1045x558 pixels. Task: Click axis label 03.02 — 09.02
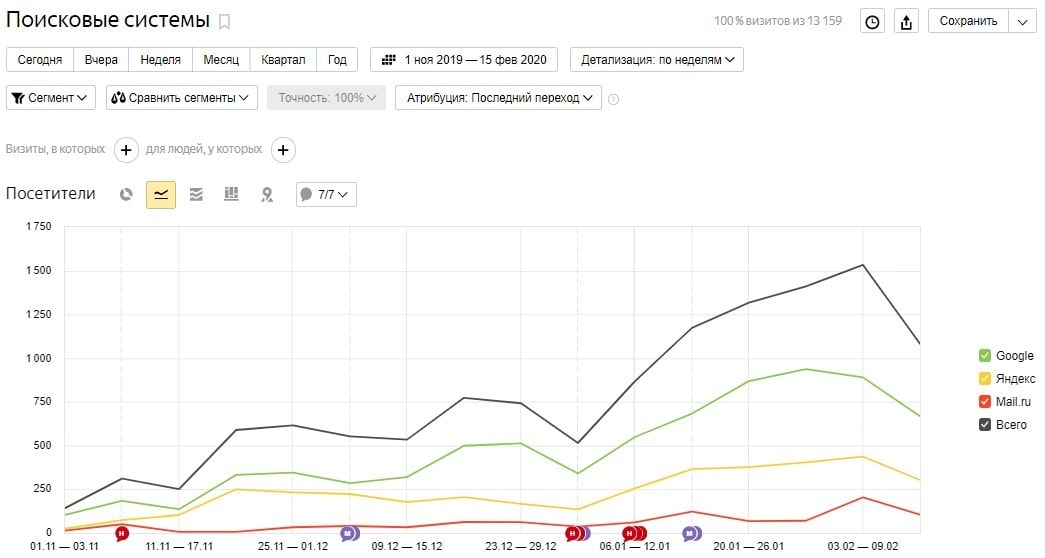(x=862, y=547)
